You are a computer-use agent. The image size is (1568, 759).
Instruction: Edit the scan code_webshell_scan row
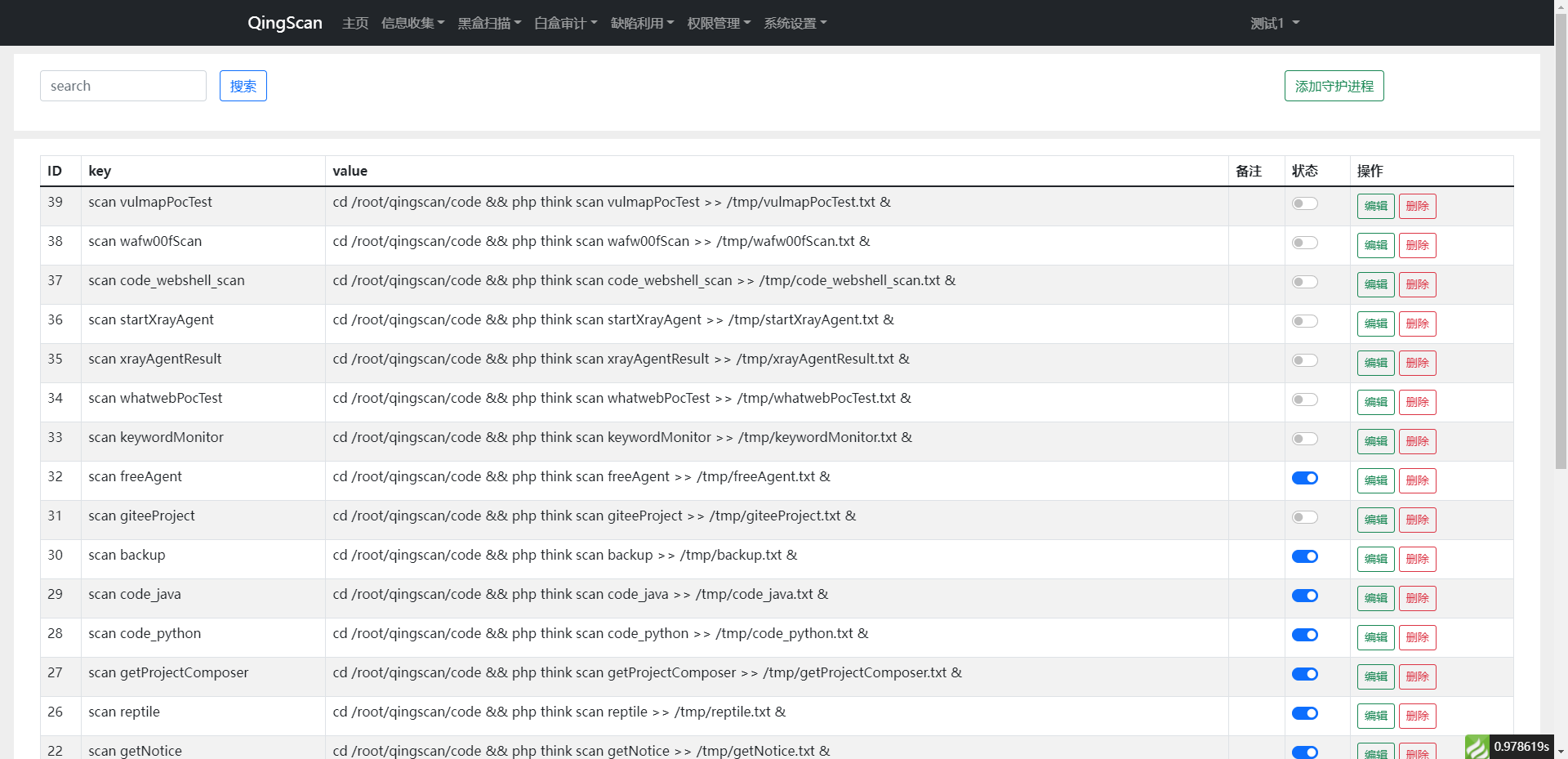pyautogui.click(x=1376, y=284)
